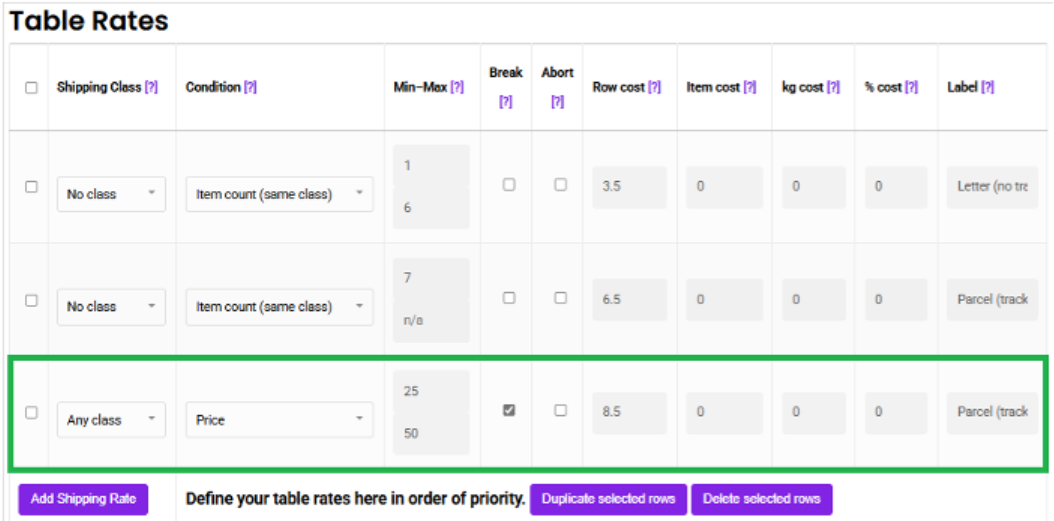The width and height of the screenshot is (1054, 521).
Task: Open the Min–Max help [?] icon
Action: [x=457, y=87]
